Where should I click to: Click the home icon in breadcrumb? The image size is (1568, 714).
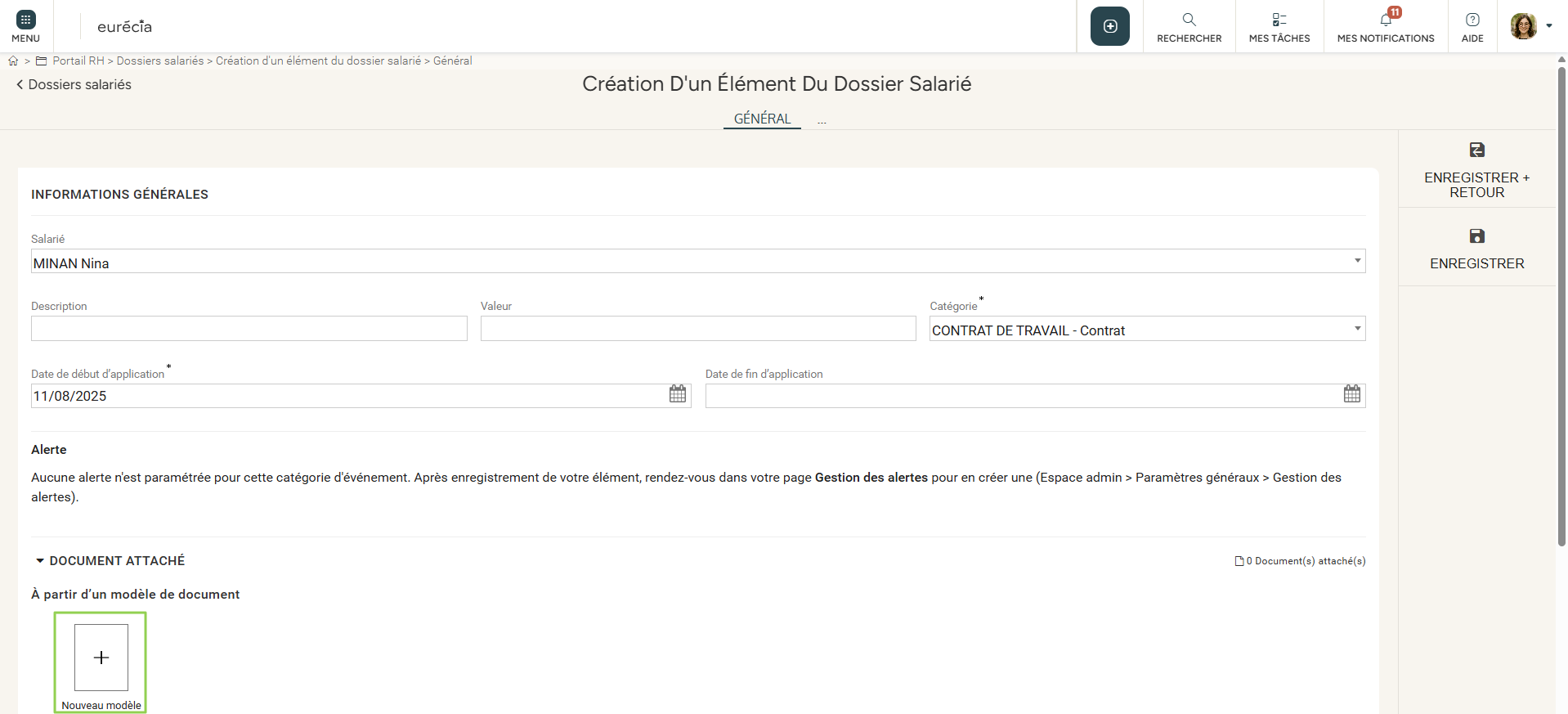coord(13,61)
